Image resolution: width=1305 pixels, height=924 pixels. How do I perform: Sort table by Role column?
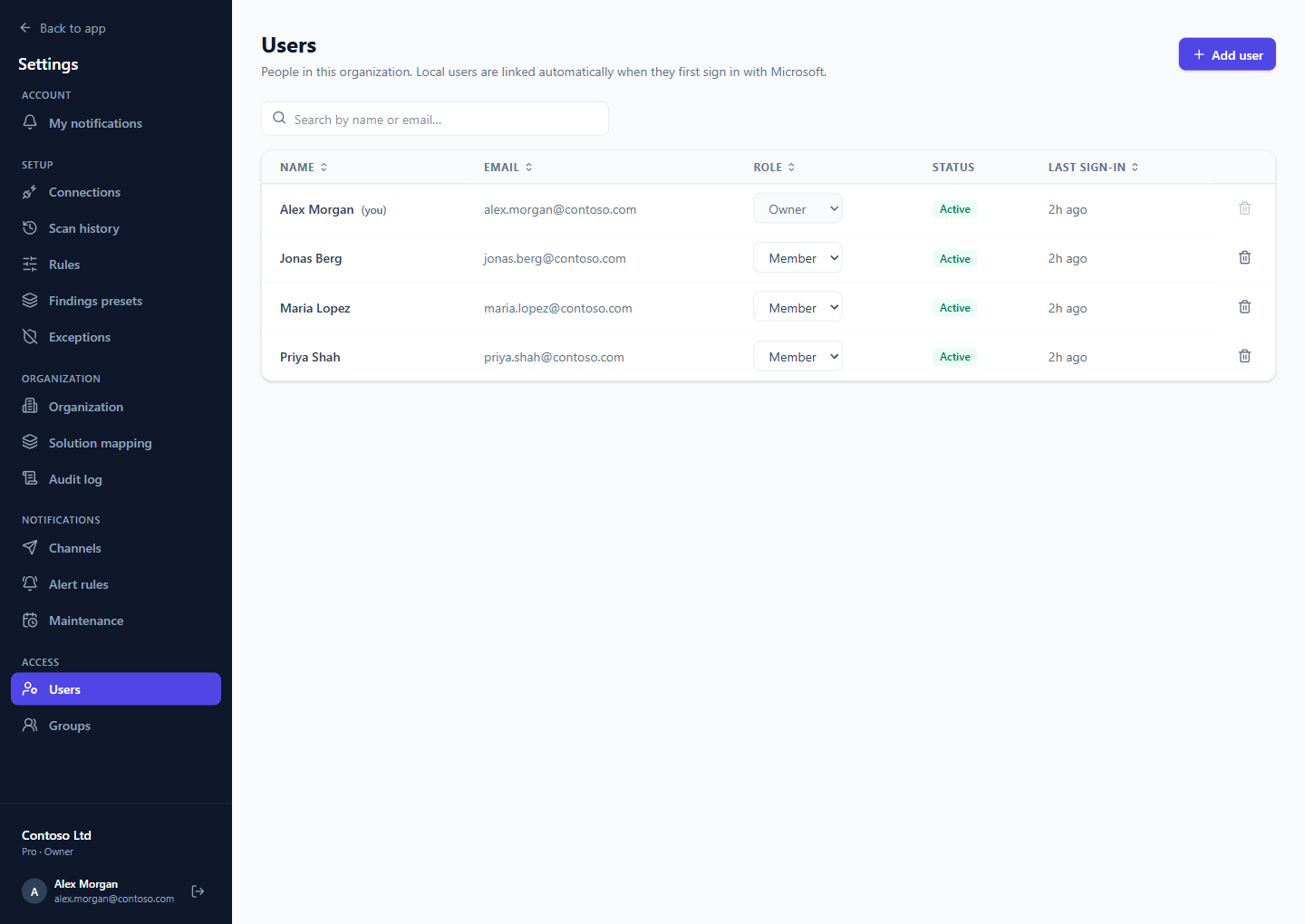[774, 168]
